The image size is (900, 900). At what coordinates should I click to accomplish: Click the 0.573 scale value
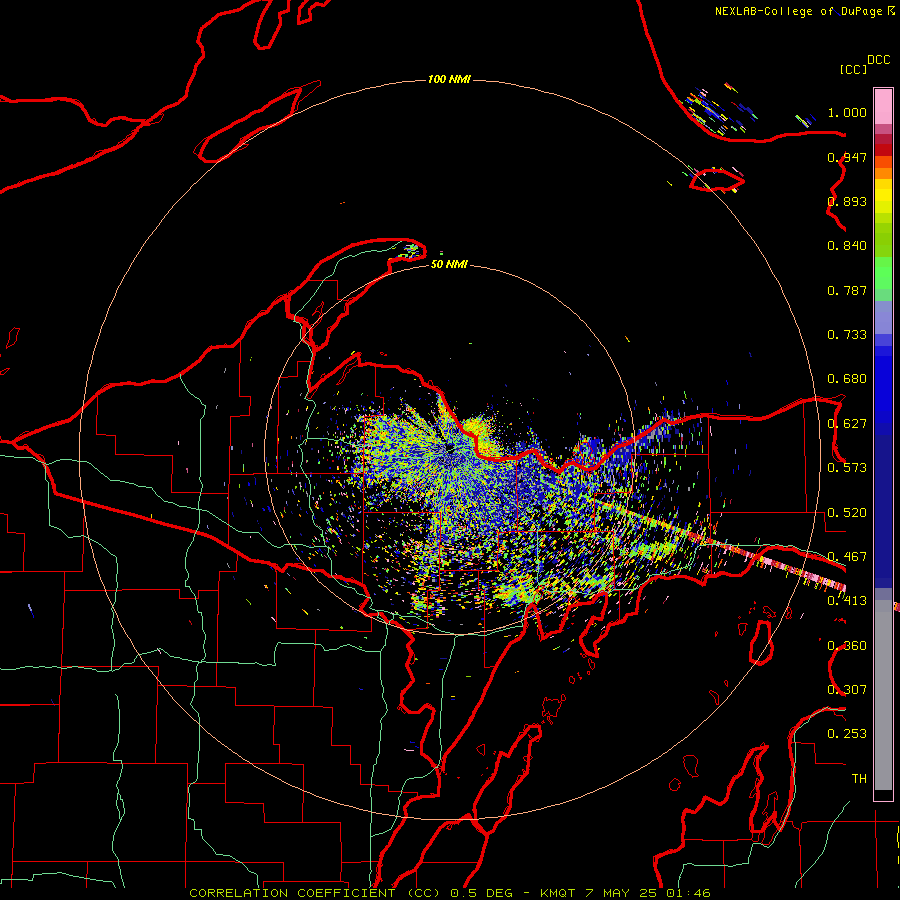pyautogui.click(x=847, y=468)
